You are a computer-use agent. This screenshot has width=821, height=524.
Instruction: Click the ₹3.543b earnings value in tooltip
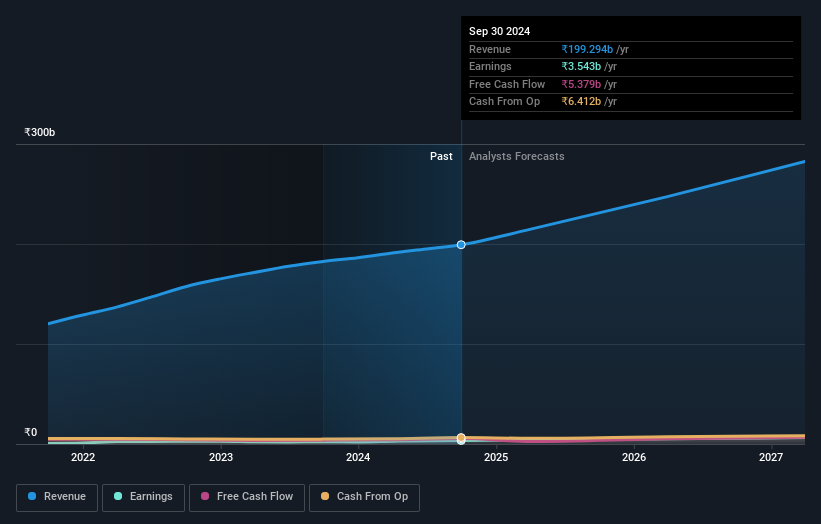581,66
